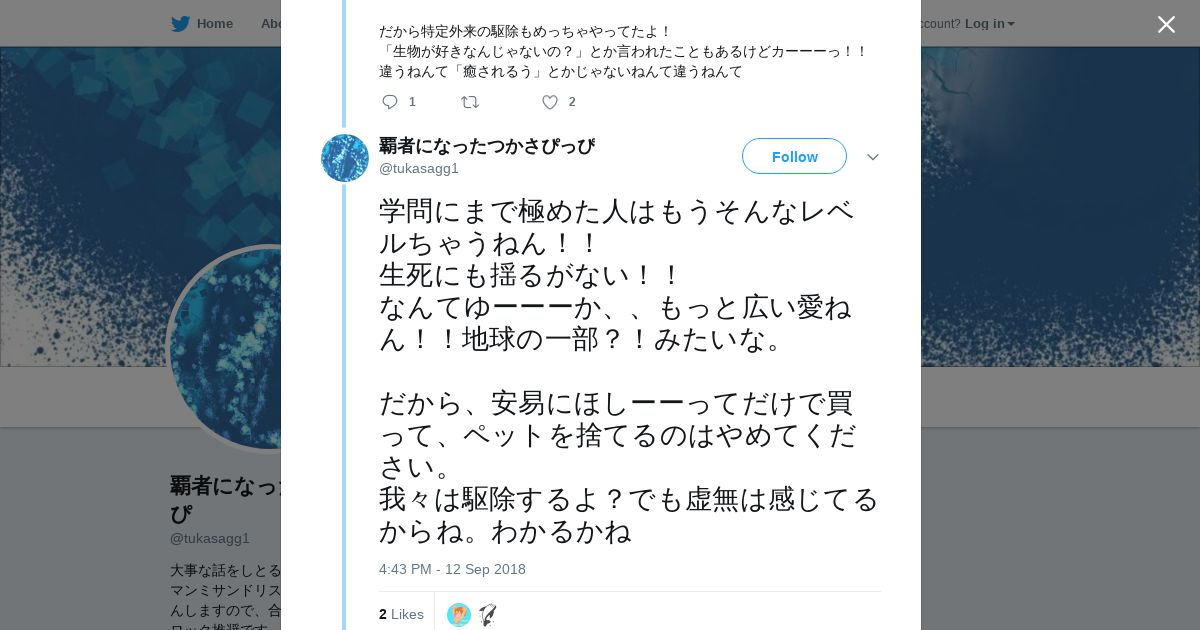
Task: Click the retweet icon on upper tweet
Action: tap(469, 102)
